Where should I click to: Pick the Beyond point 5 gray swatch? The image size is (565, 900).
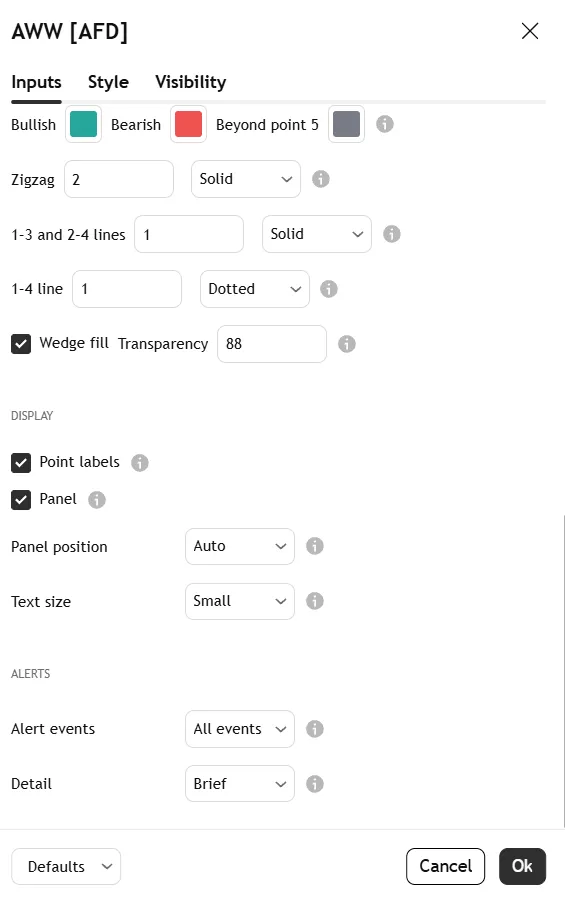346,124
